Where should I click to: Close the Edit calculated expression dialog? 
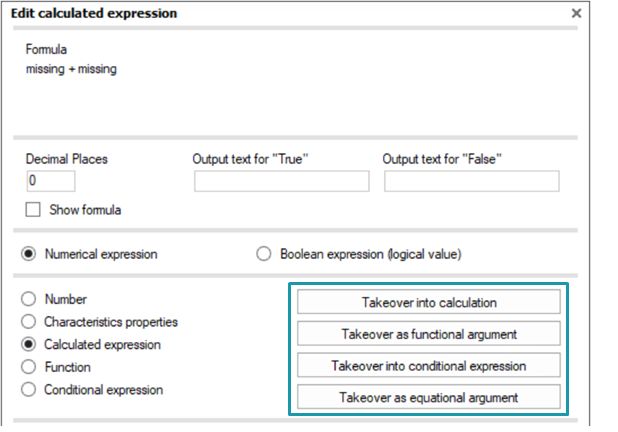576,13
